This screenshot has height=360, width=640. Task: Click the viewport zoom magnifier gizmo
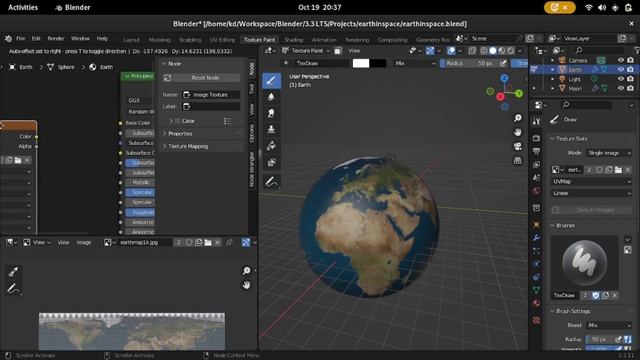[x=518, y=118]
